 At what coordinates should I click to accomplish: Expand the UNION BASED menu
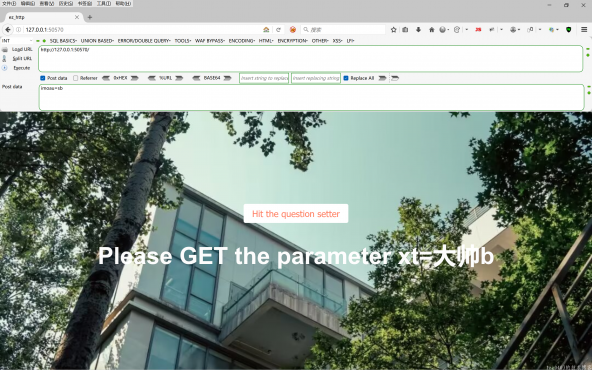[97, 41]
